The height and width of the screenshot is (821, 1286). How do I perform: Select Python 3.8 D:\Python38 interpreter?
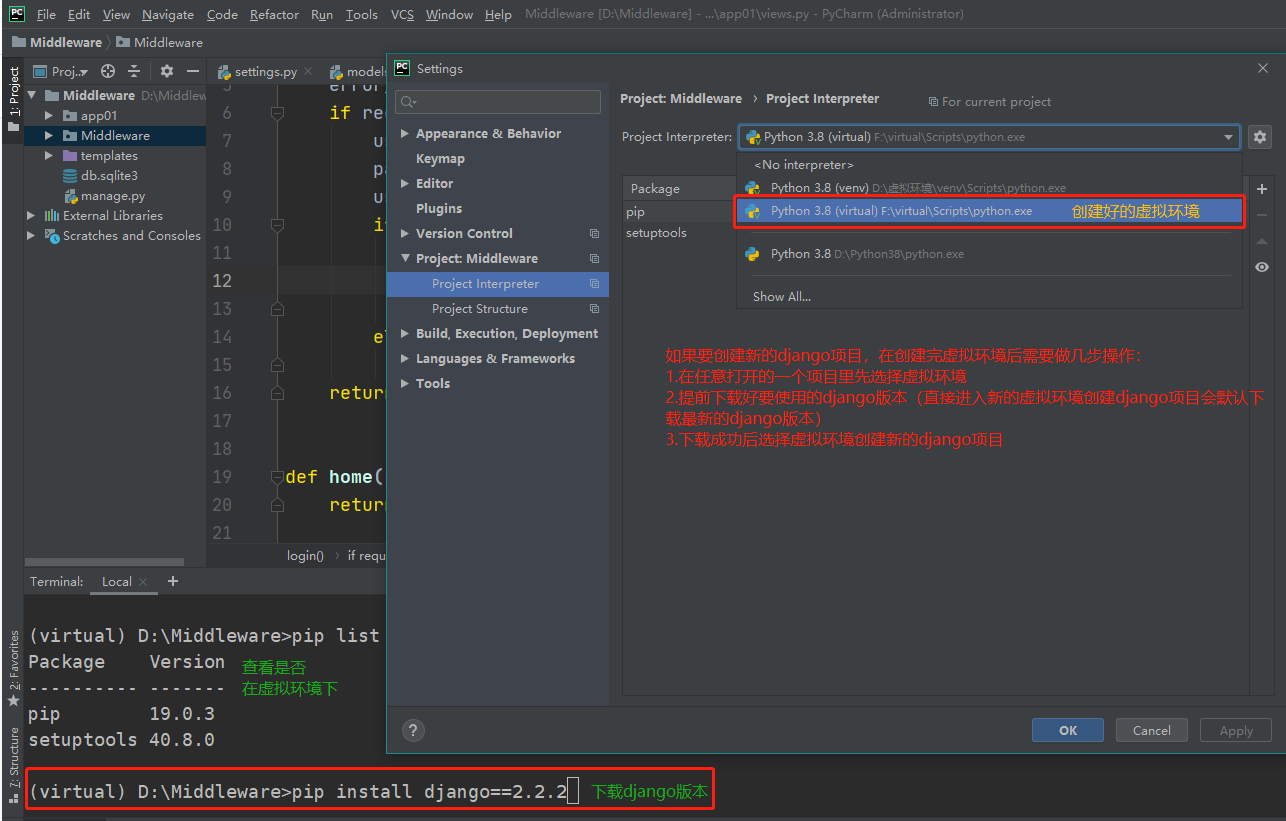[x=989, y=254]
